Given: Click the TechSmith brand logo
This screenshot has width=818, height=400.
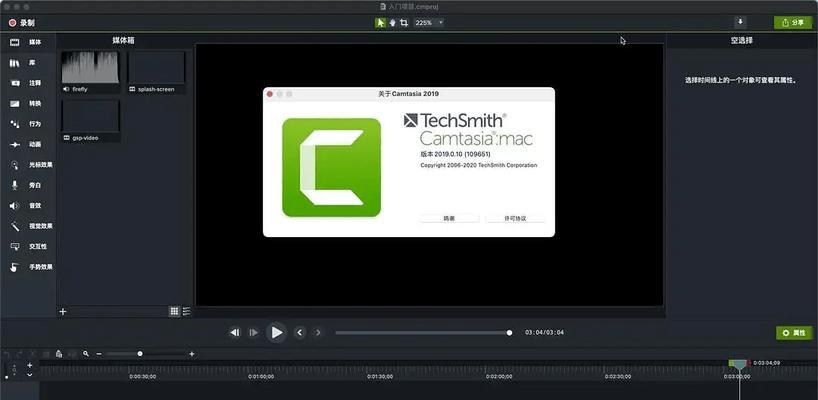Looking at the screenshot, I should click(x=455, y=120).
